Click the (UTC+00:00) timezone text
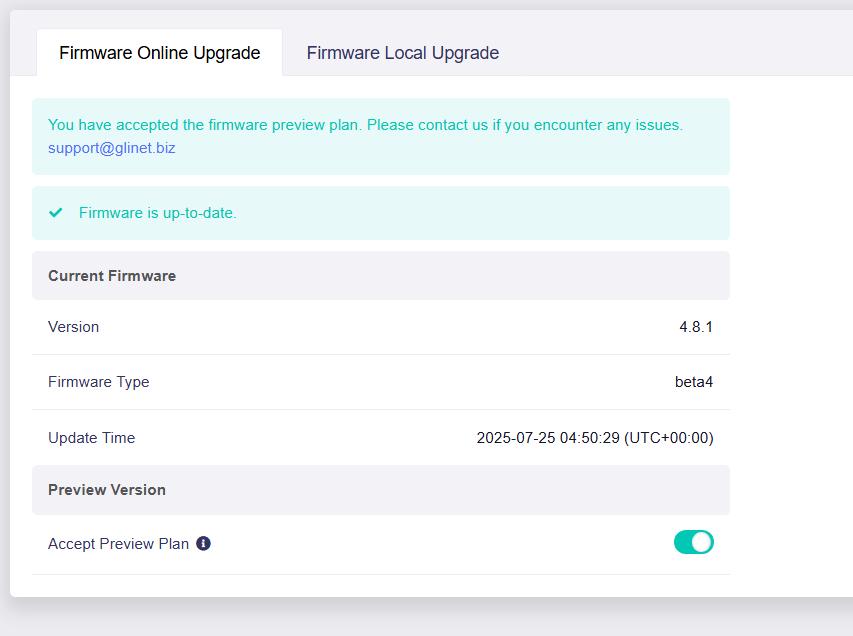This screenshot has width=853, height=636. pyautogui.click(x=669, y=438)
